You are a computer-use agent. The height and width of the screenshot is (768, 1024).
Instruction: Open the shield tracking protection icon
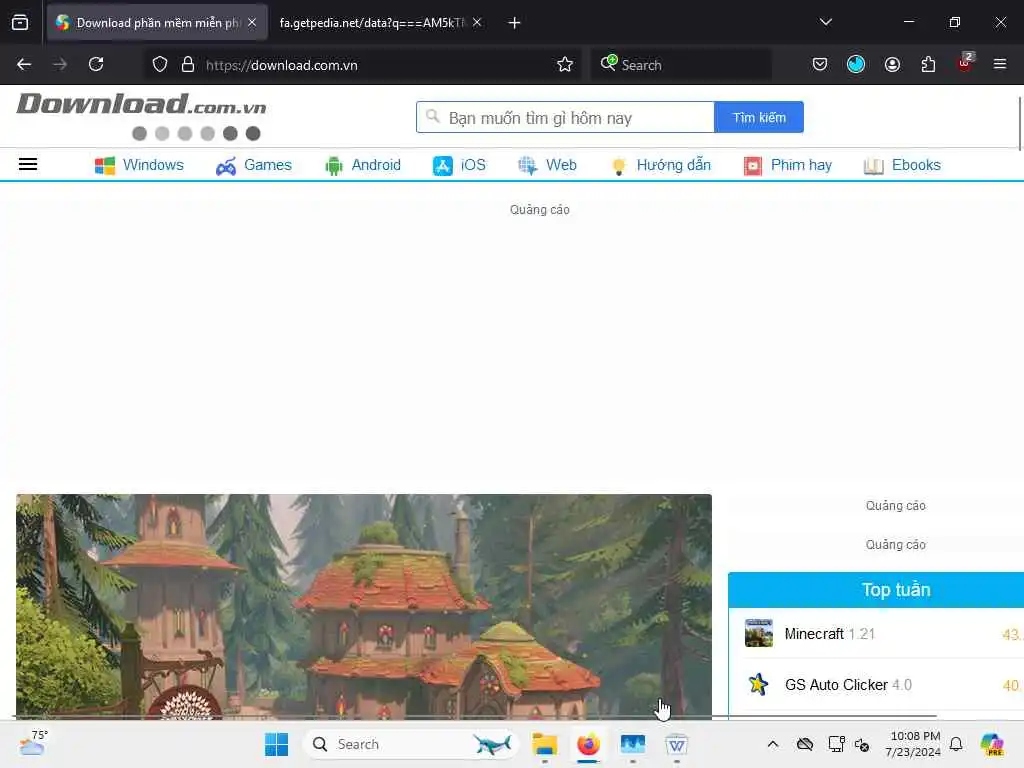[160, 65]
